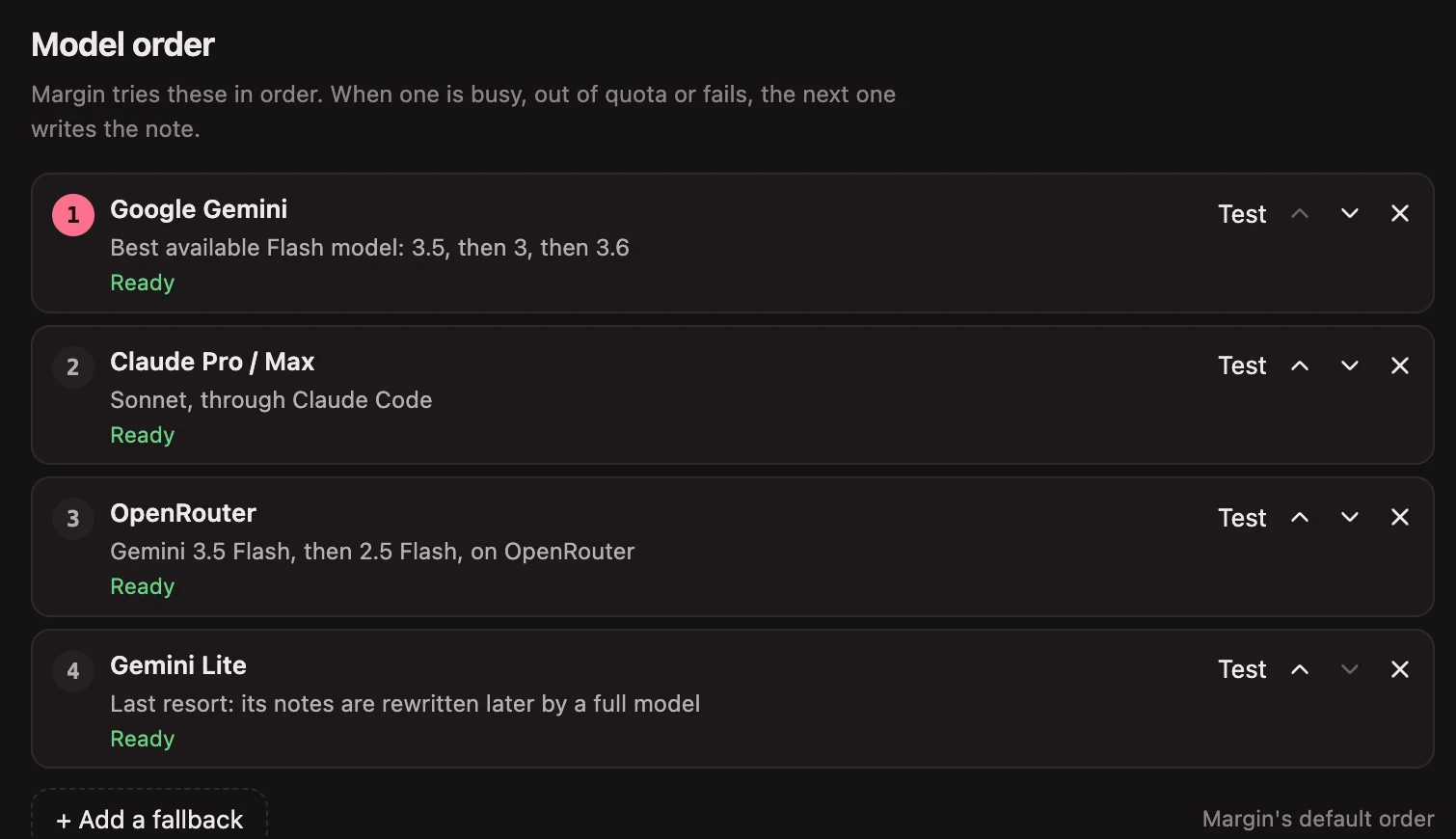Image resolution: width=1456 pixels, height=839 pixels.
Task: Remove Google Gemini from model order
Action: tap(1400, 213)
